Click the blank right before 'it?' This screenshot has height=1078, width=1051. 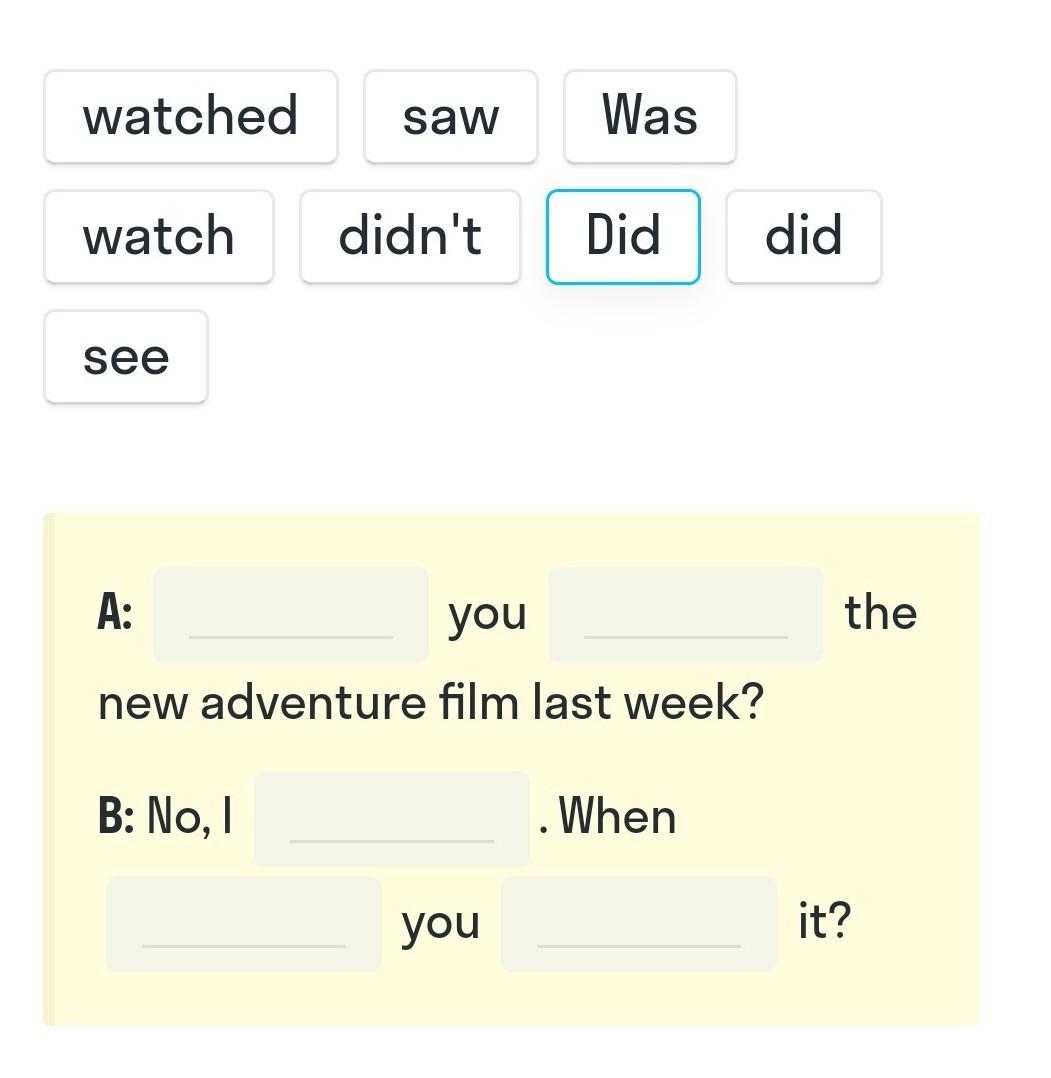639,923
